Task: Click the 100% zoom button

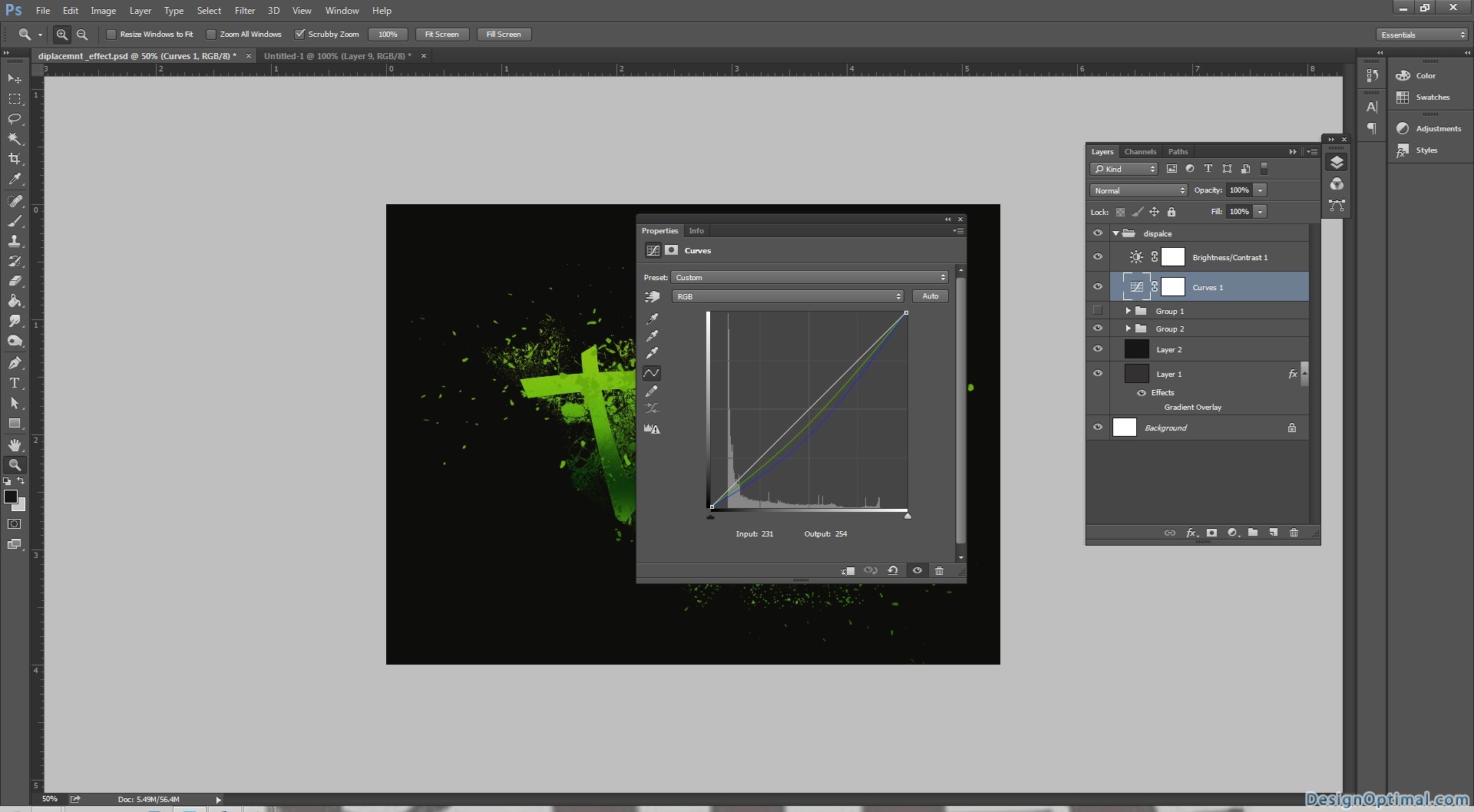Action: click(x=388, y=35)
